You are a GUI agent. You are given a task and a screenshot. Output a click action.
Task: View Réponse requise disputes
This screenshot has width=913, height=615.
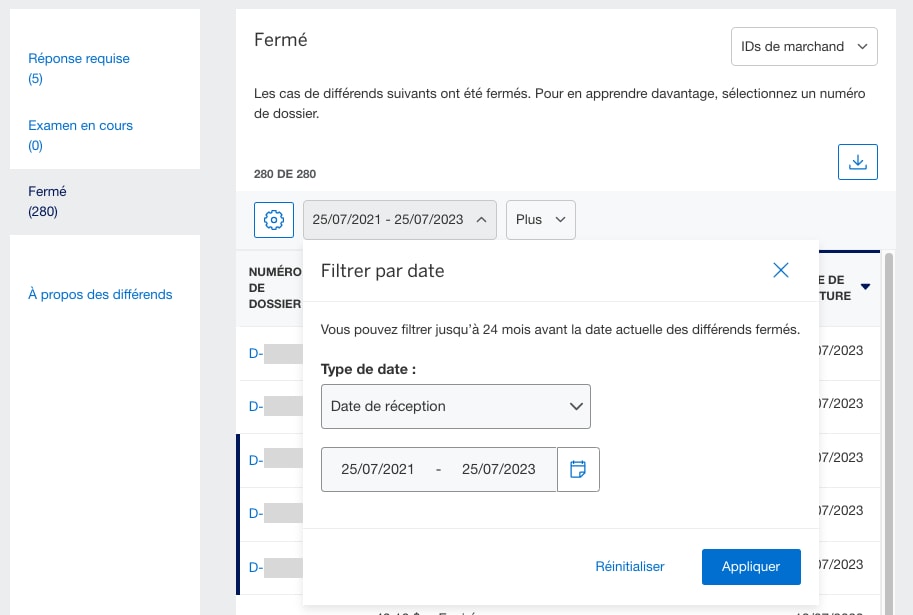coord(79,58)
